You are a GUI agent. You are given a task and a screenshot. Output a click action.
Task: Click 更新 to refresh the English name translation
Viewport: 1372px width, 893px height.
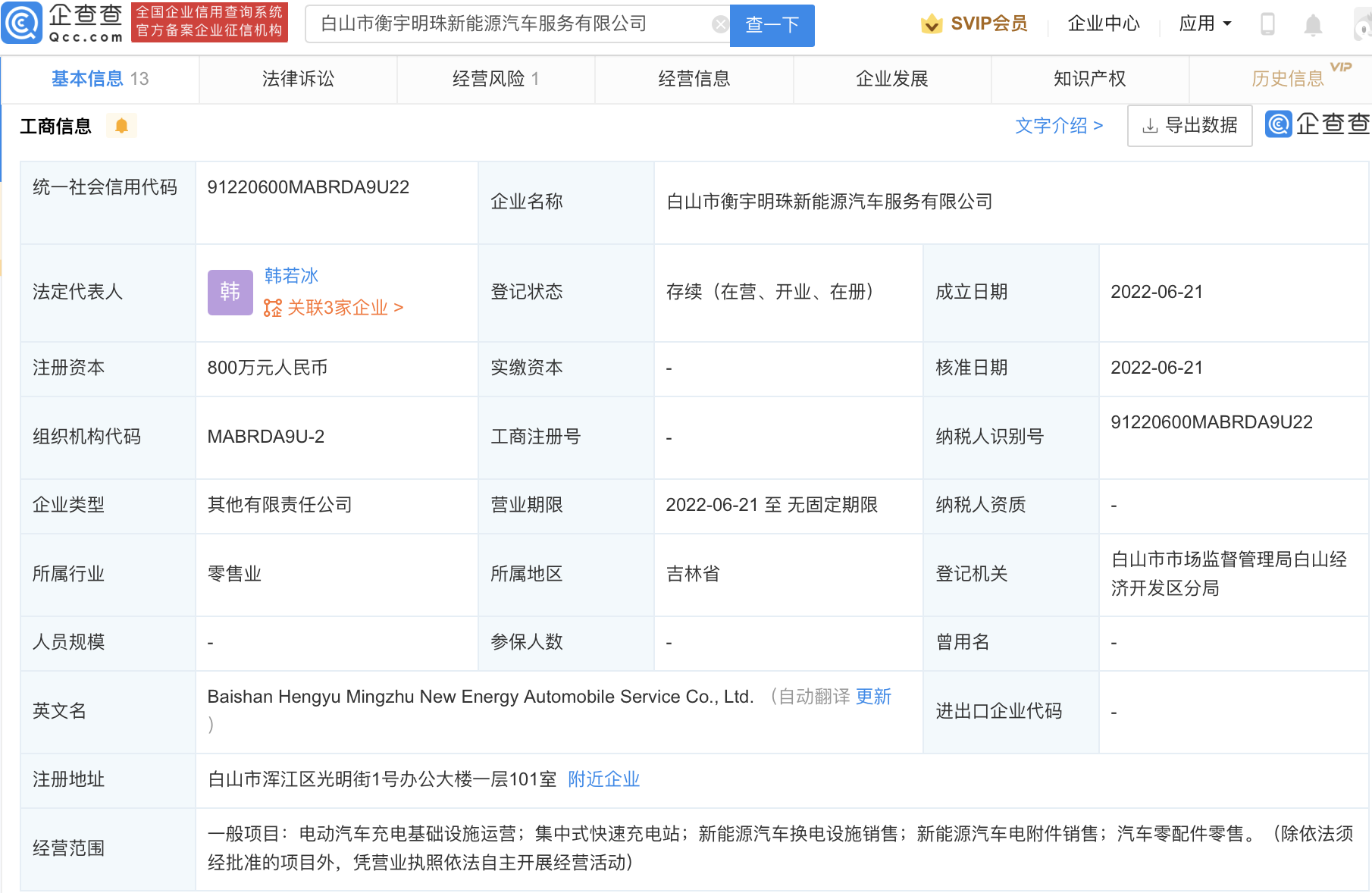click(872, 697)
